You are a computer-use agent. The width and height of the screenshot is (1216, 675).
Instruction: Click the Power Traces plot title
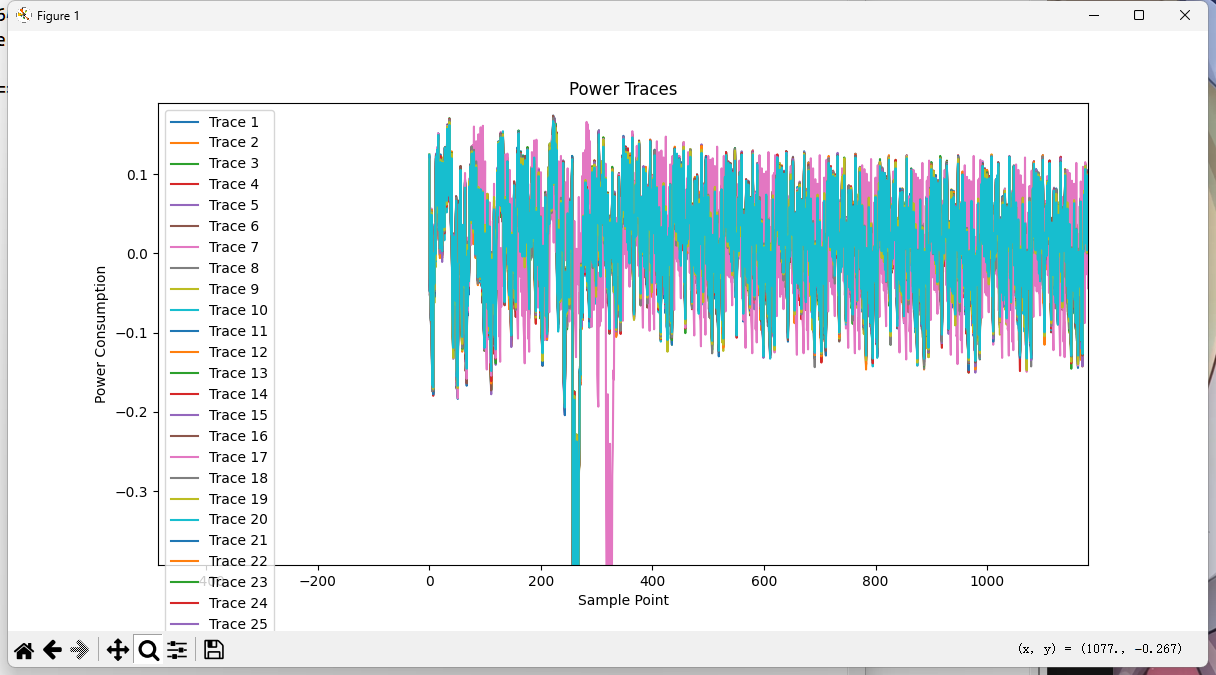(x=622, y=89)
